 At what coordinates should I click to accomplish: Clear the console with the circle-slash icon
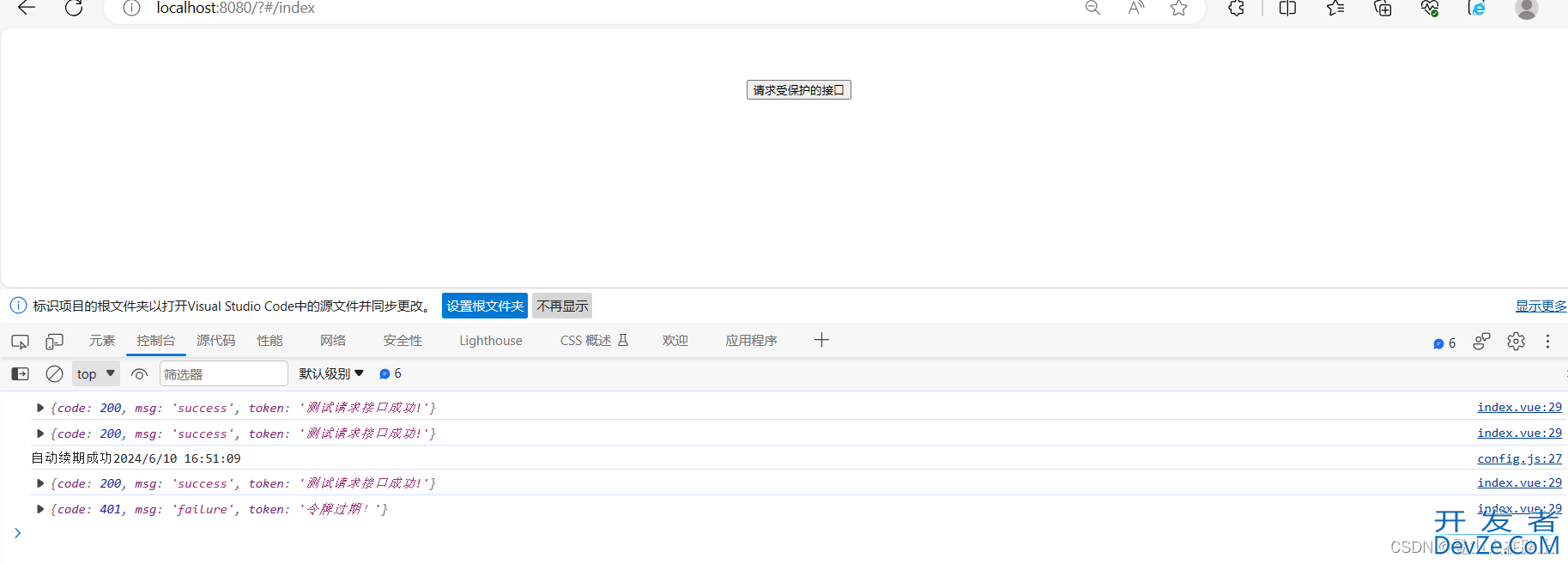coord(54,373)
